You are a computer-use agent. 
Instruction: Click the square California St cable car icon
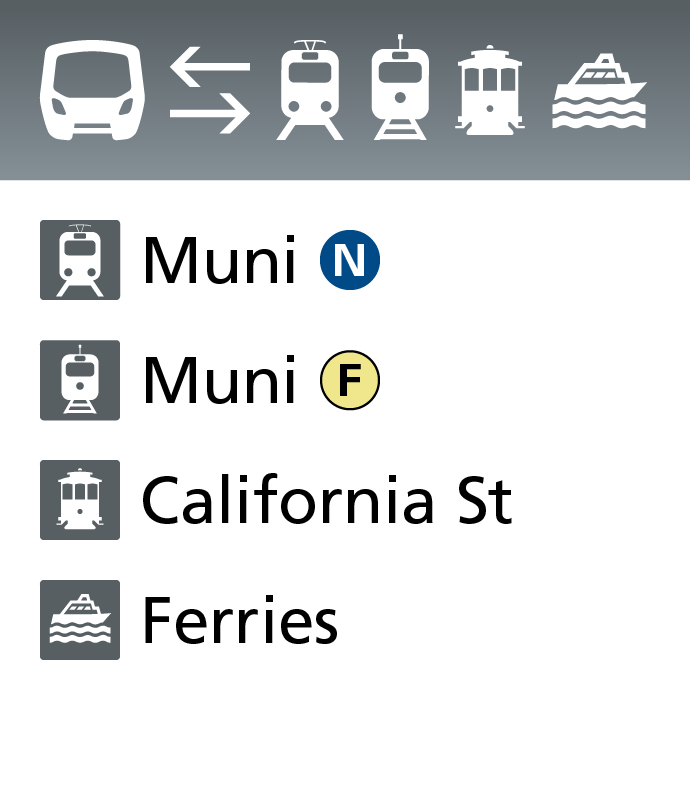click(x=80, y=500)
